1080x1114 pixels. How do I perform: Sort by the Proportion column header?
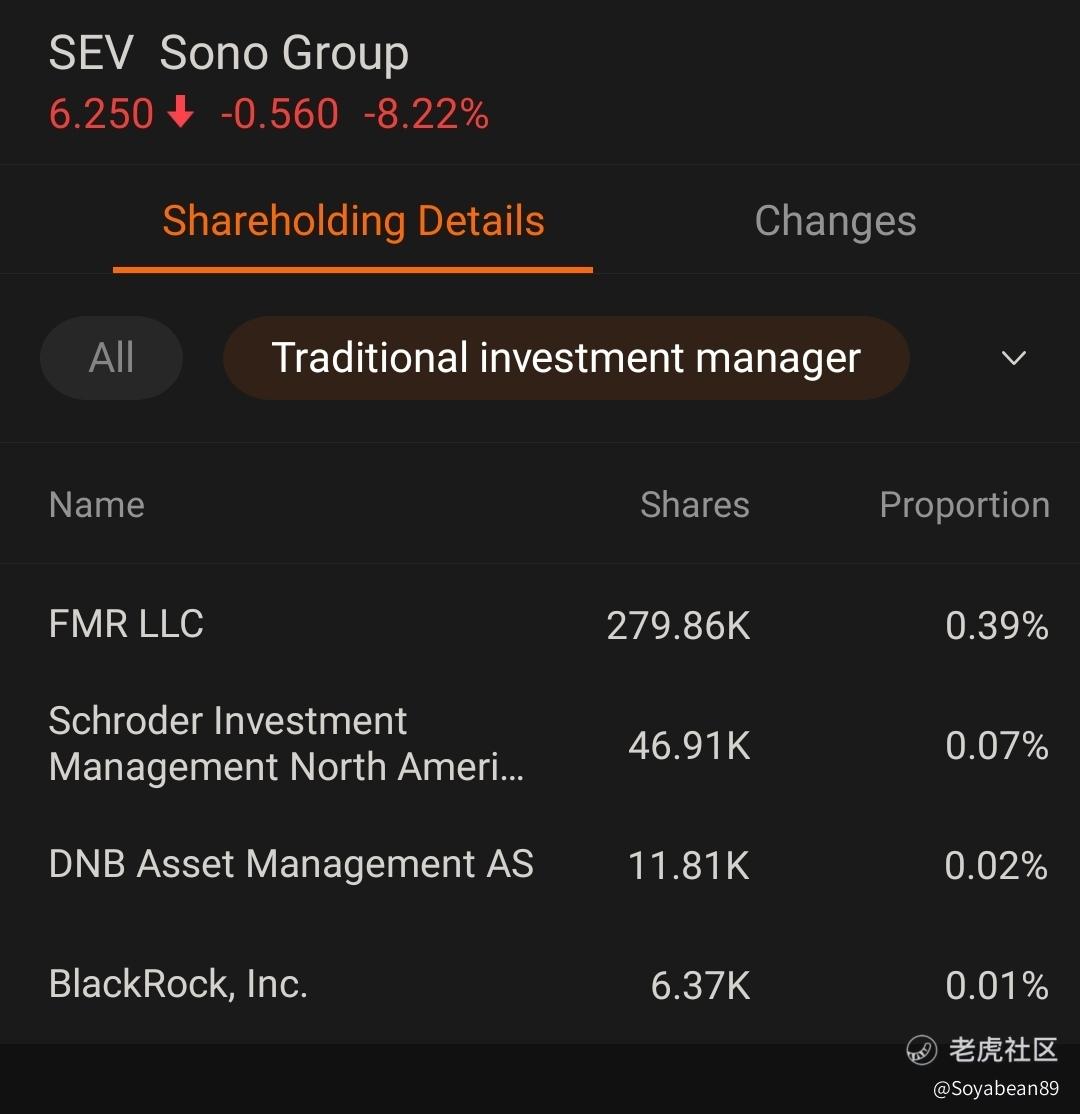(964, 505)
